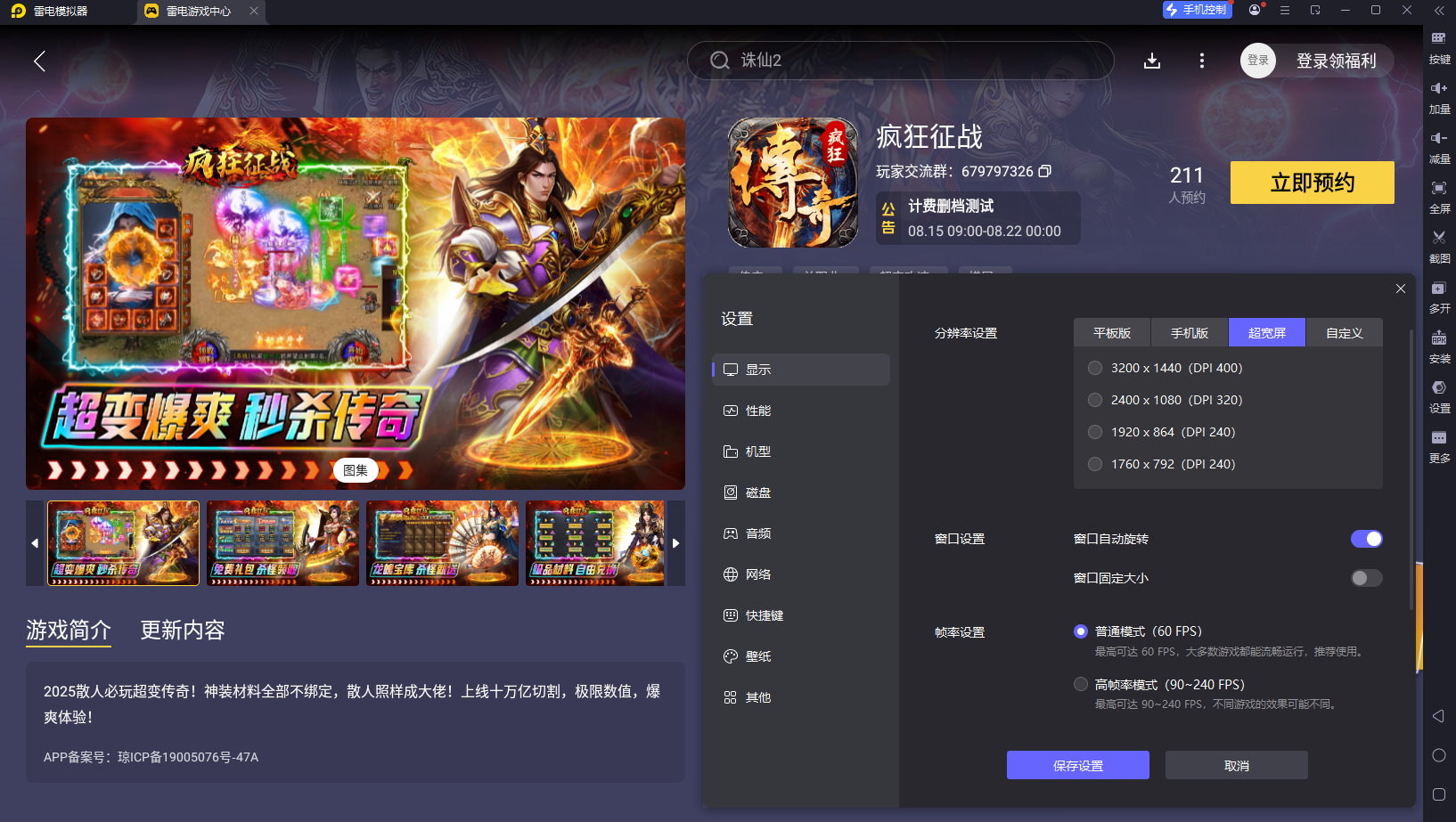The image size is (1456, 822).
Task: Click 安装 APK install icon
Action: [x=1439, y=346]
